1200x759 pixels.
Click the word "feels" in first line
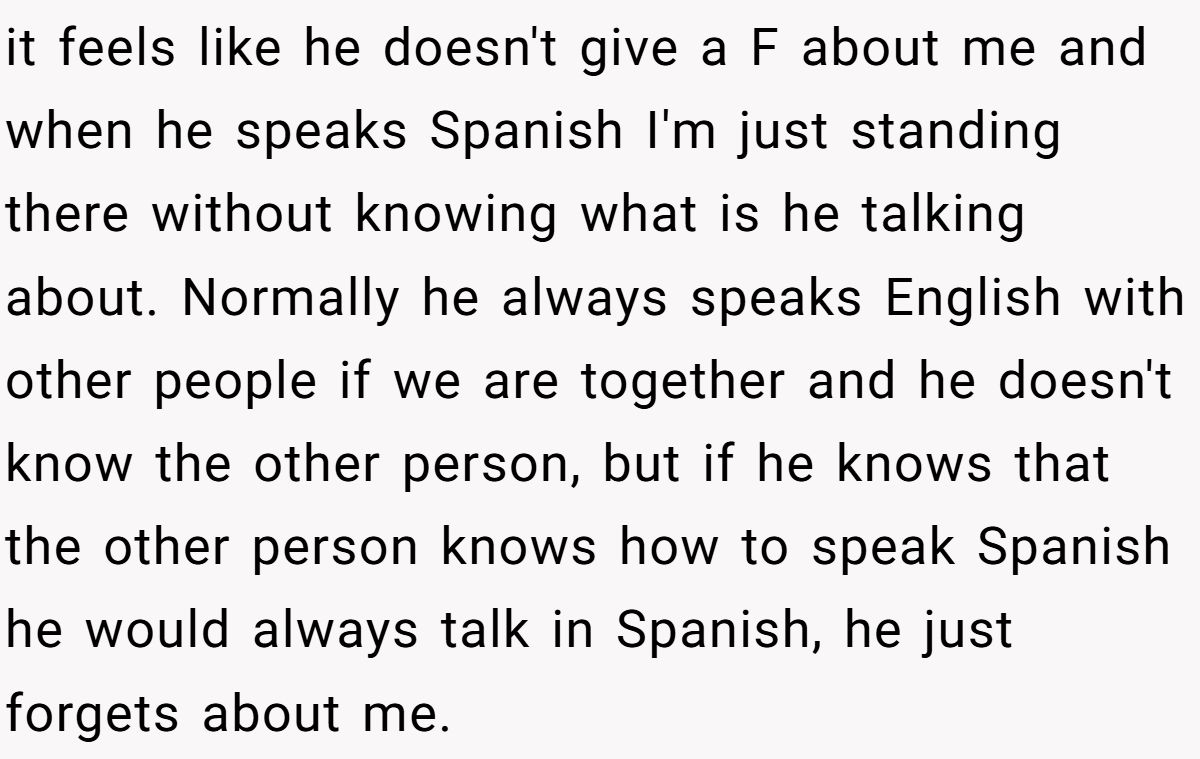(x=109, y=50)
